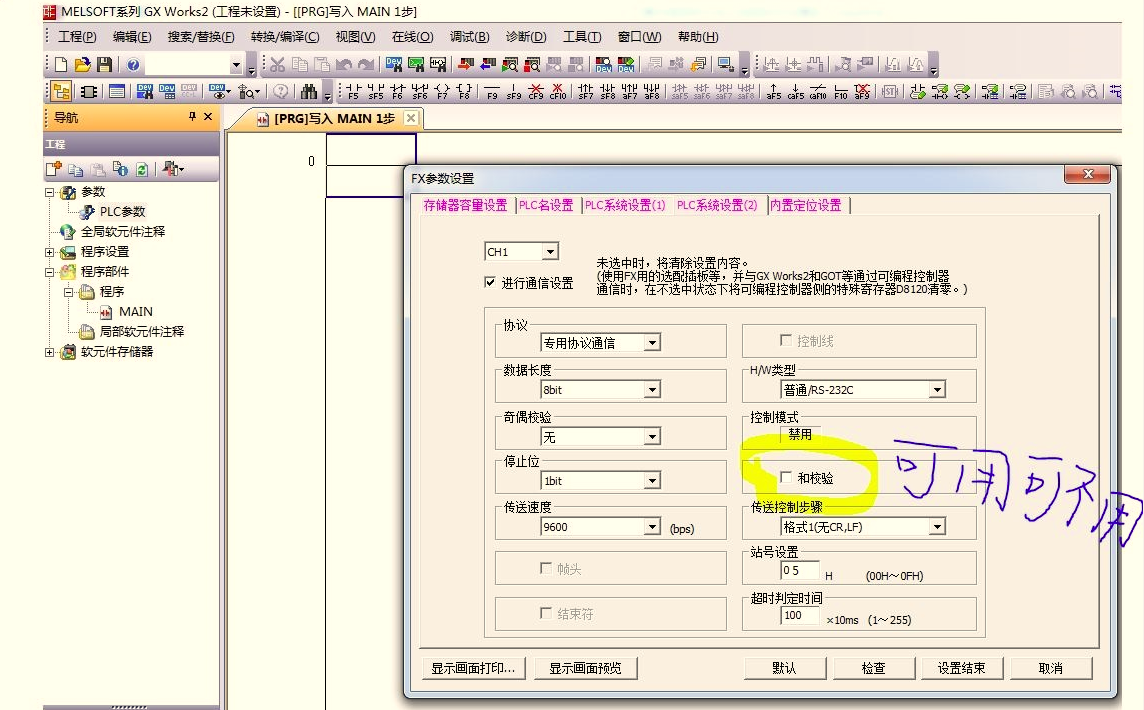Image resolution: width=1144 pixels, height=710 pixels.
Task: Click the binoculars Find icon
Action: coord(309,92)
